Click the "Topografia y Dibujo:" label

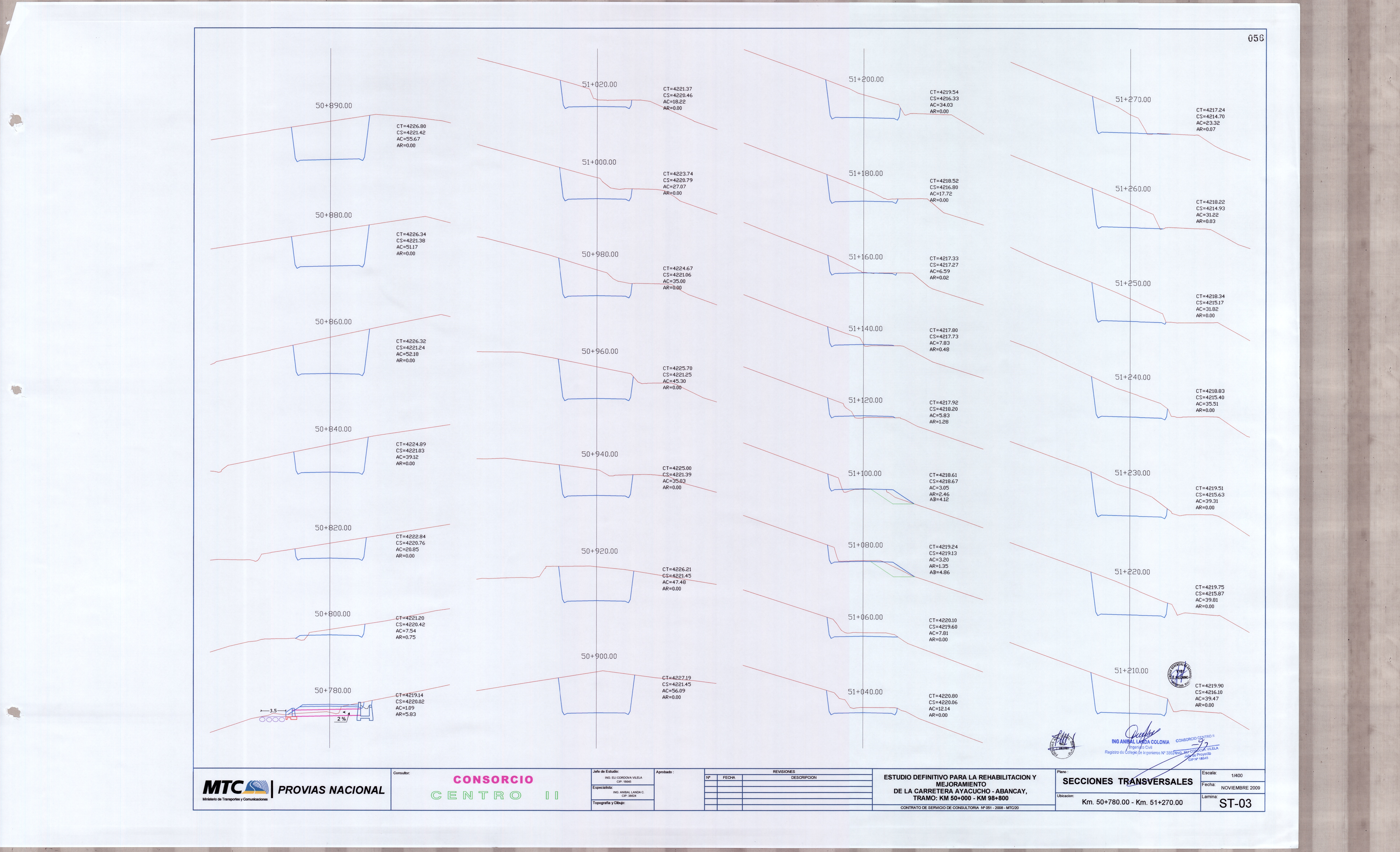609,803
